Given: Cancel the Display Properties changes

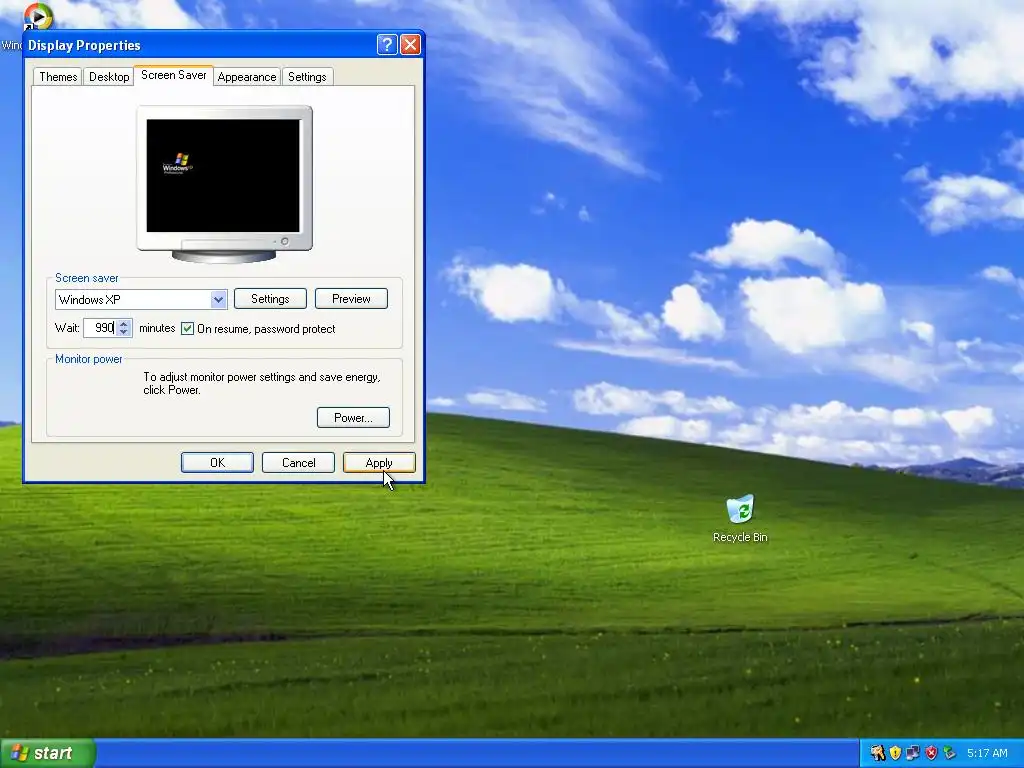Looking at the screenshot, I should [298, 462].
